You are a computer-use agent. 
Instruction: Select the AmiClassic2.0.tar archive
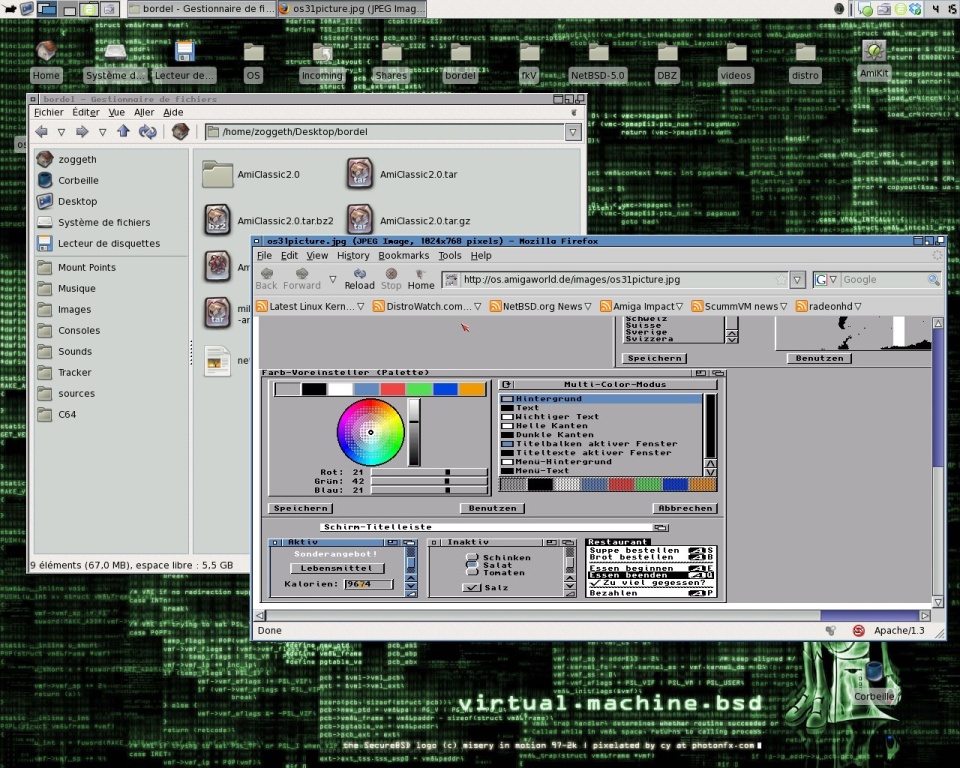[402, 174]
